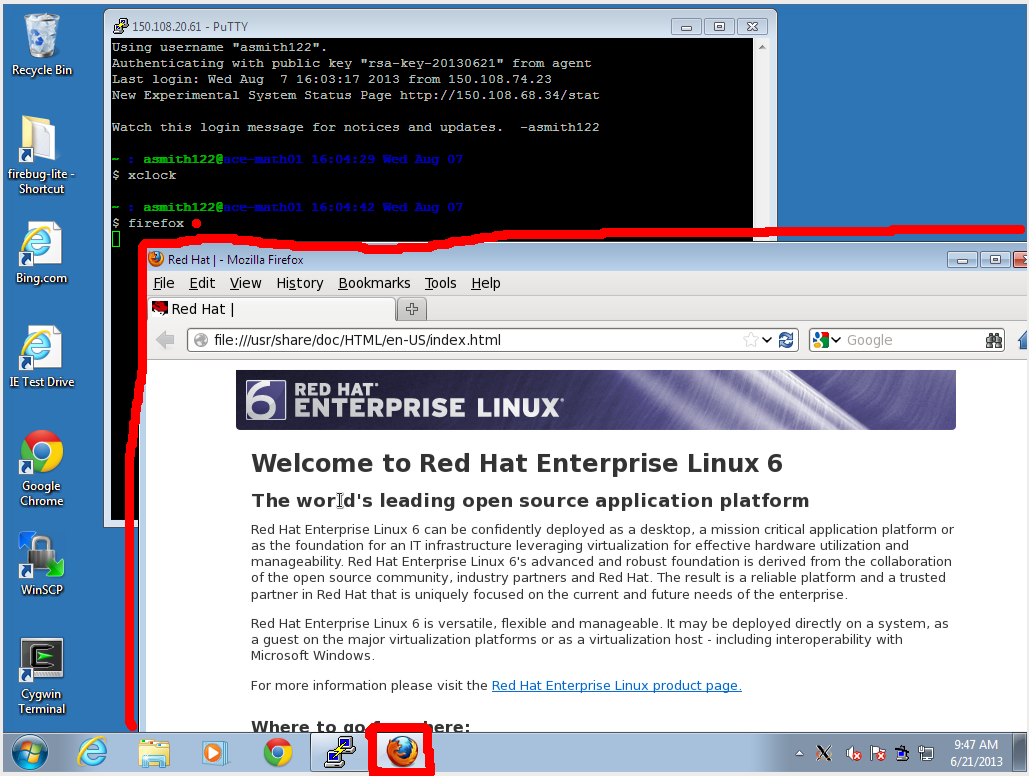Open the Edit menu in Firefox

point(202,283)
